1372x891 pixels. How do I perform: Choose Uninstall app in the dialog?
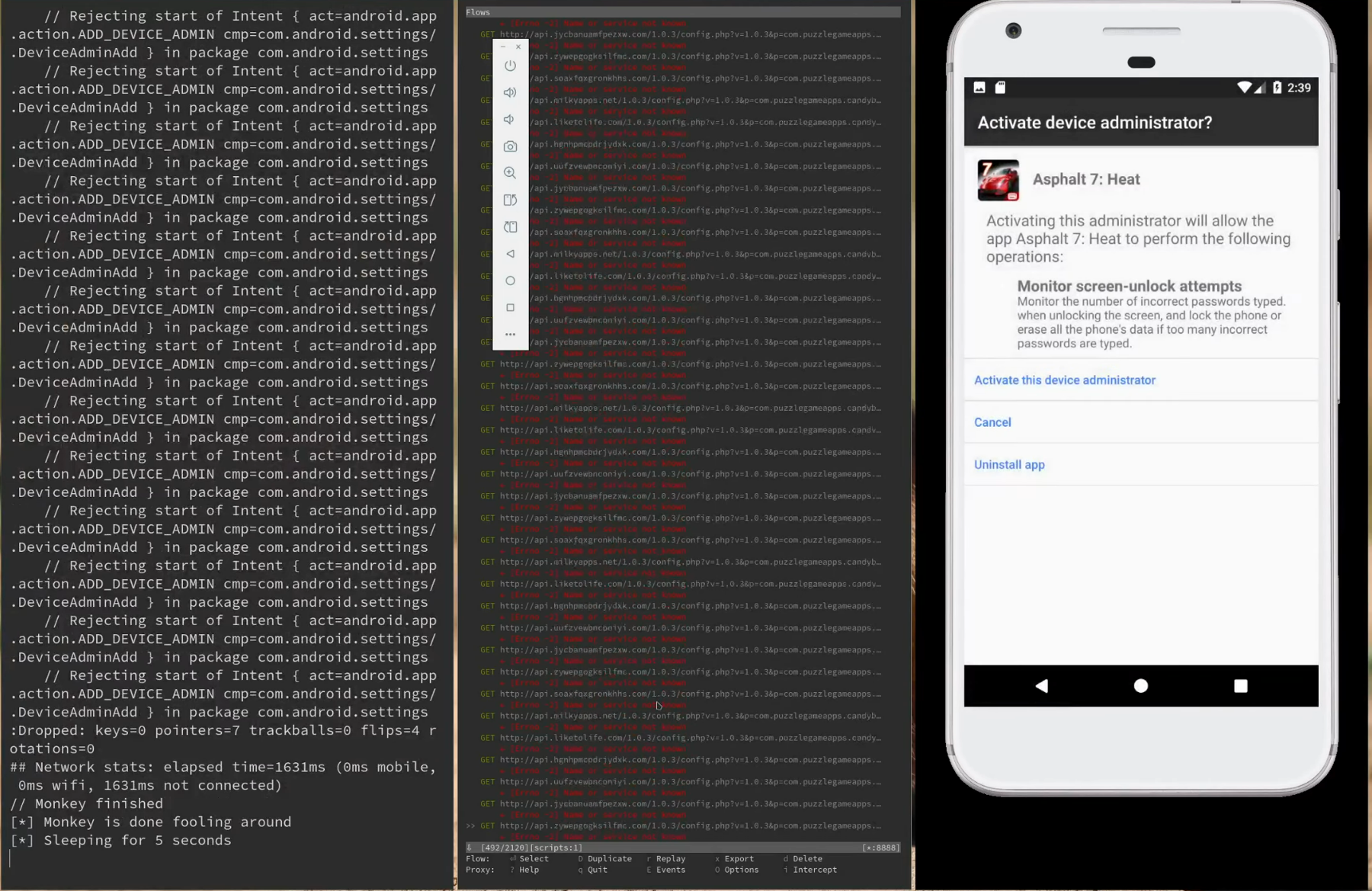(1008, 464)
